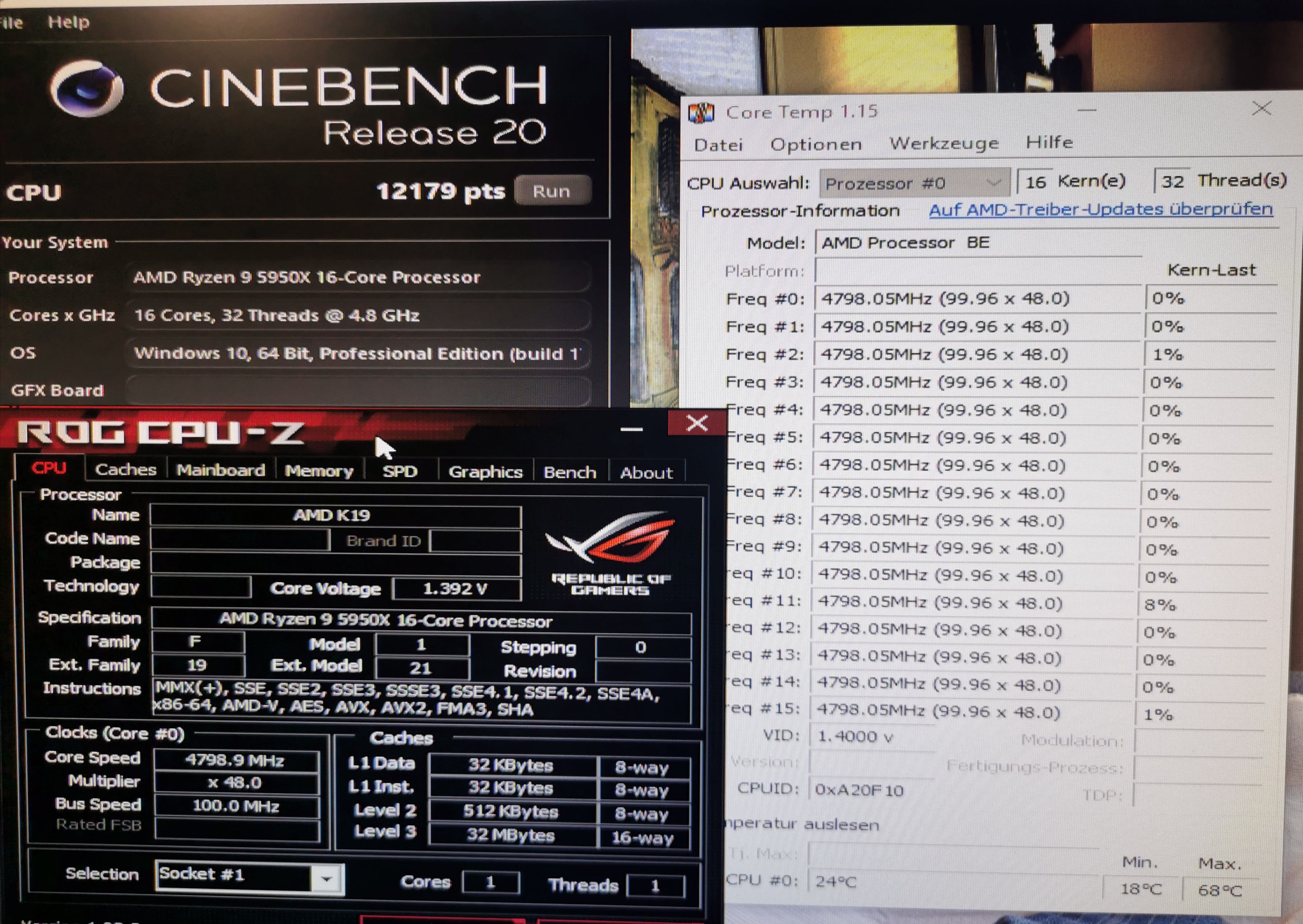
Task: Click the Specification field in CPU-Z
Action: tap(421, 621)
